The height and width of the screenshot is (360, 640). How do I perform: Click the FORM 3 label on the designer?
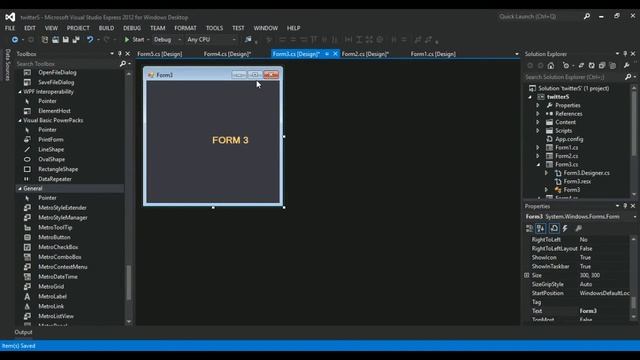230,140
